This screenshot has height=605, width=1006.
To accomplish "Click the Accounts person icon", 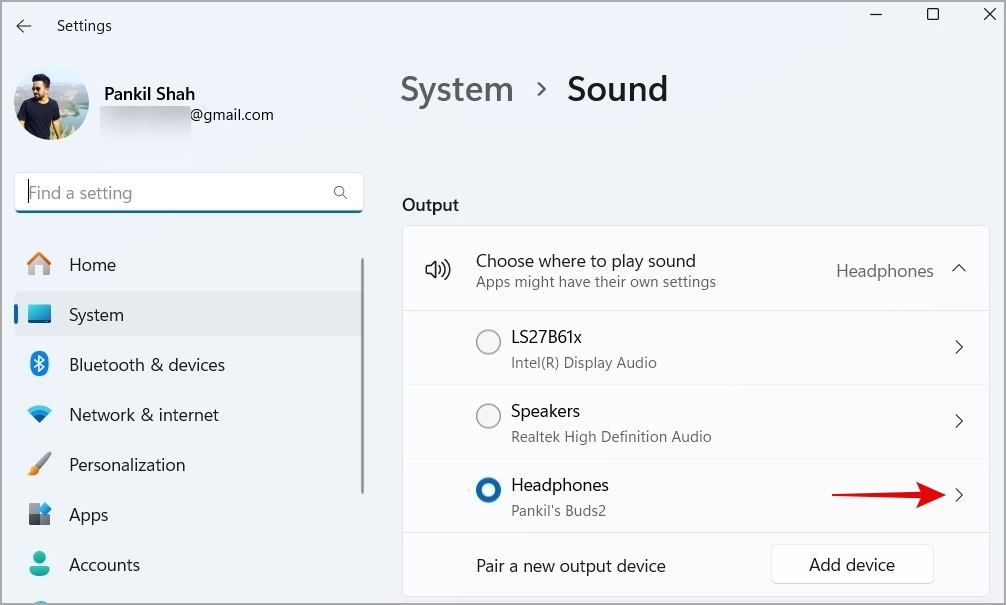I will coord(39,565).
